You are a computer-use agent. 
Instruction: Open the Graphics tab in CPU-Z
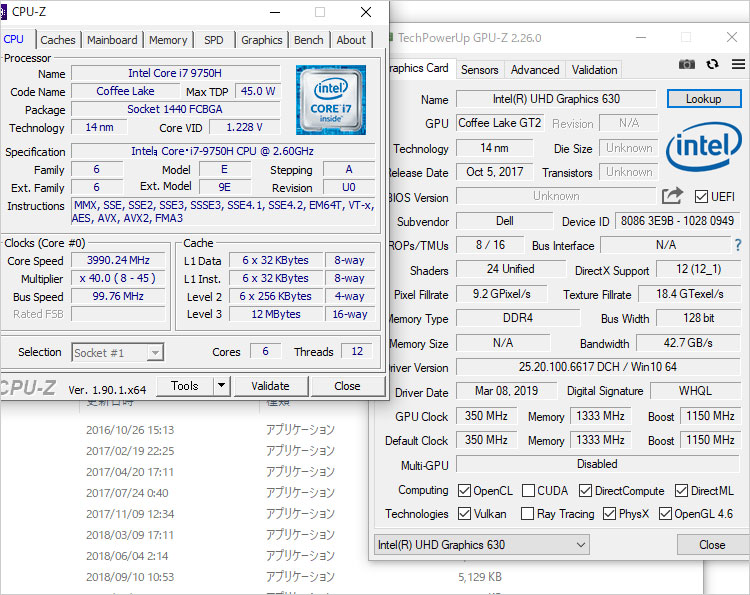pyautogui.click(x=261, y=40)
